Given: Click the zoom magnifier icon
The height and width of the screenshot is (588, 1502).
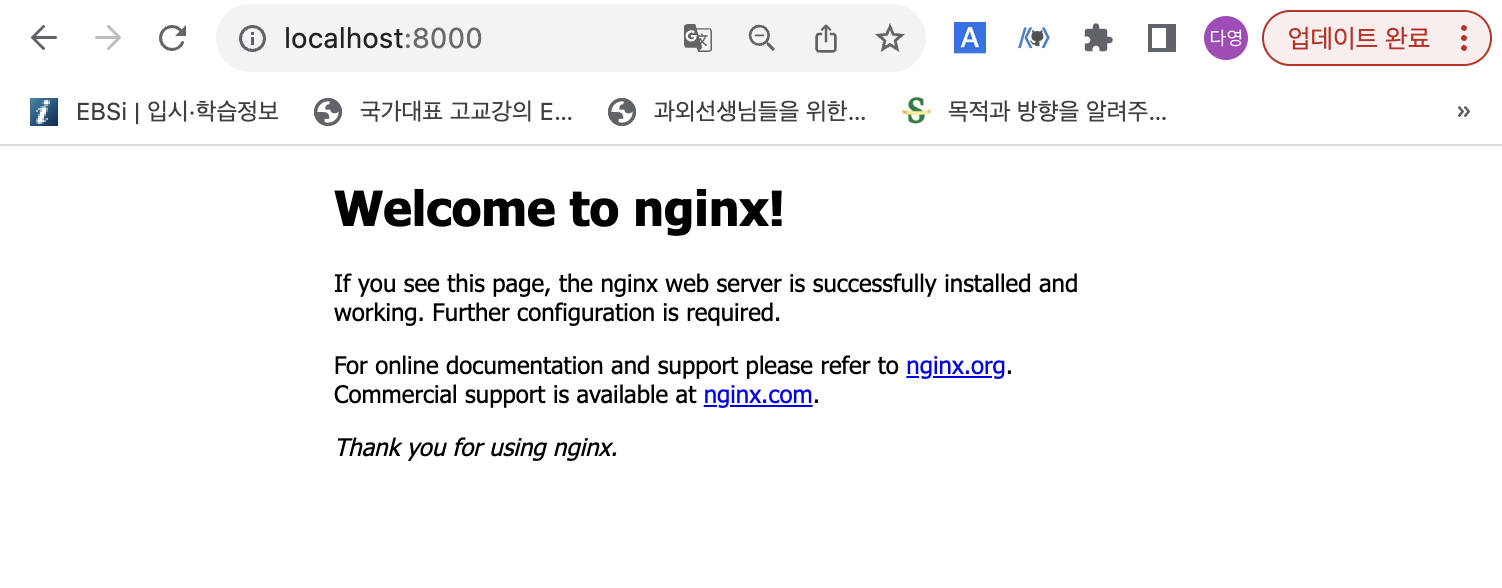Looking at the screenshot, I should (x=762, y=38).
